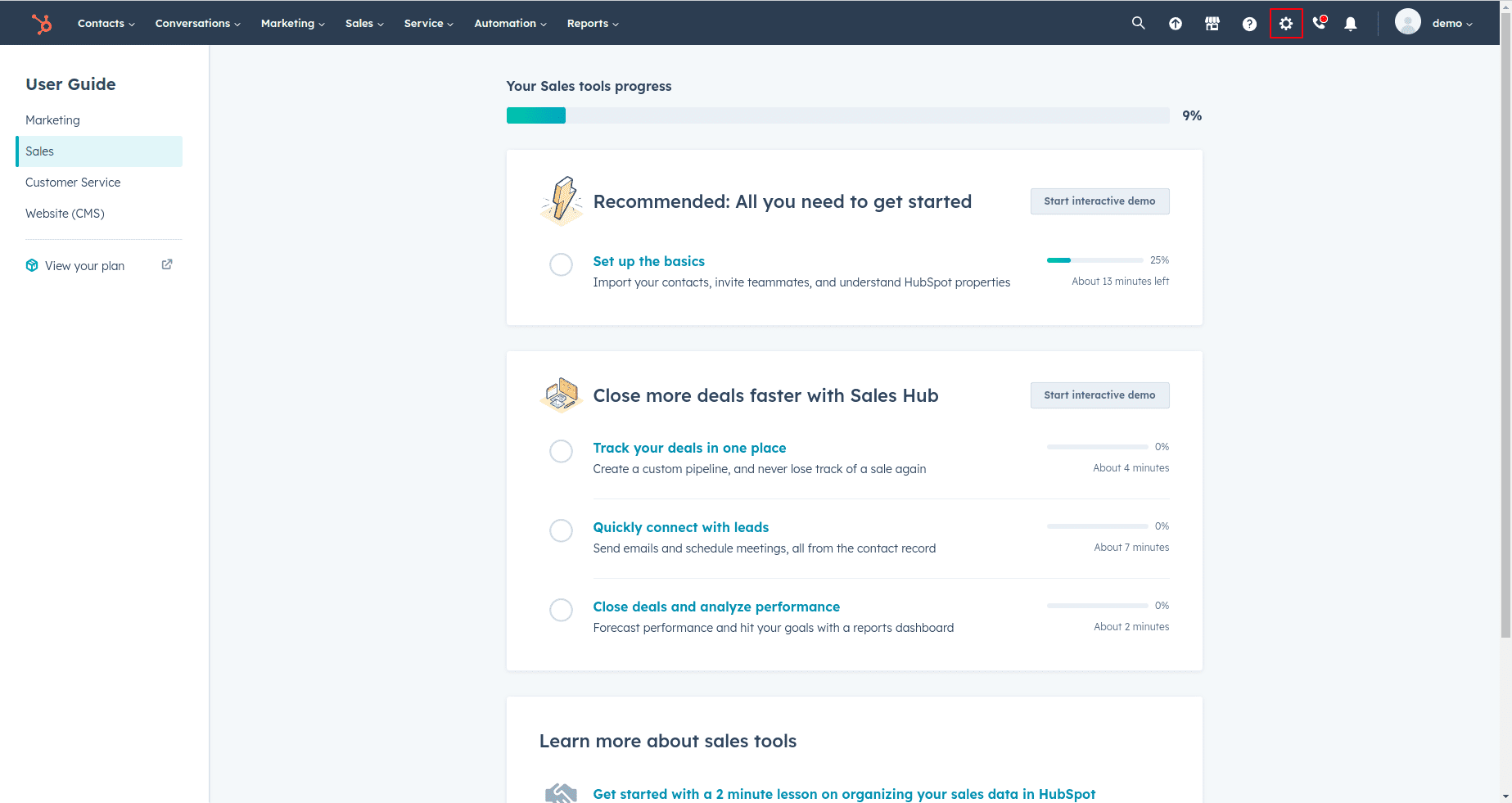Click the scrollbar down arrow

[1505, 796]
